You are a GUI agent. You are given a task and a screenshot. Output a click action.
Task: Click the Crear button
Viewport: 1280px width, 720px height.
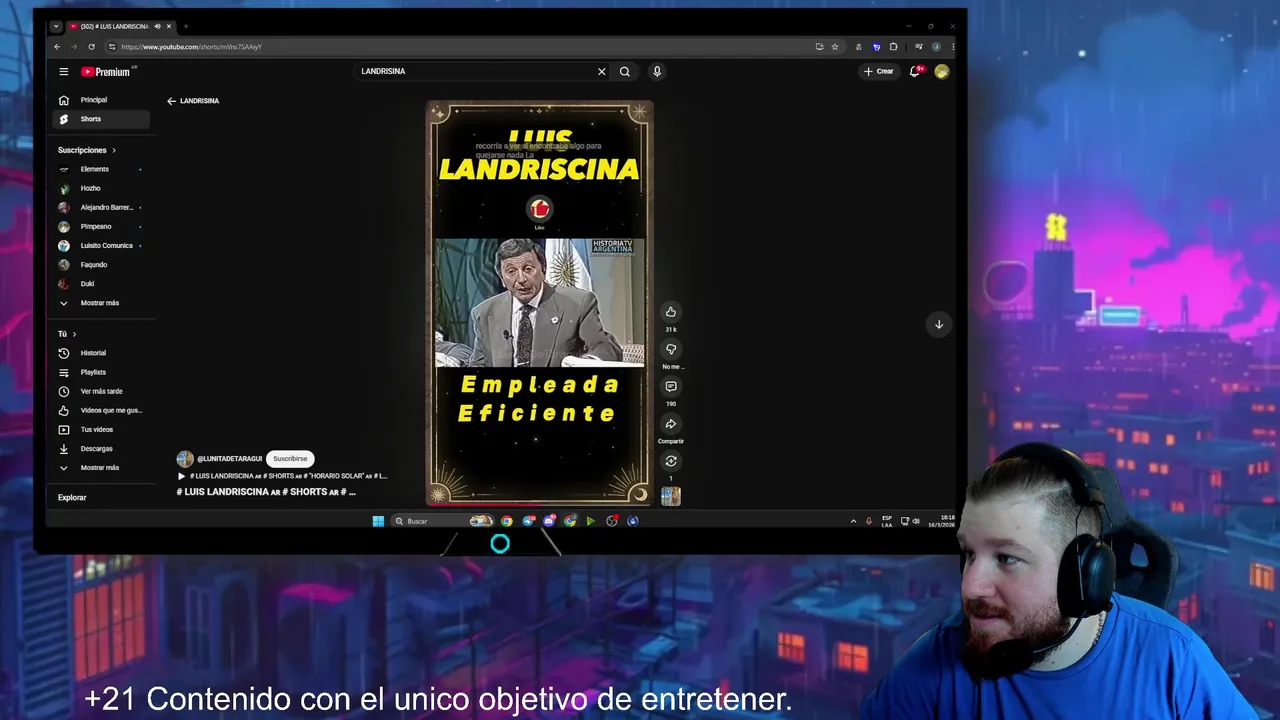tap(879, 71)
